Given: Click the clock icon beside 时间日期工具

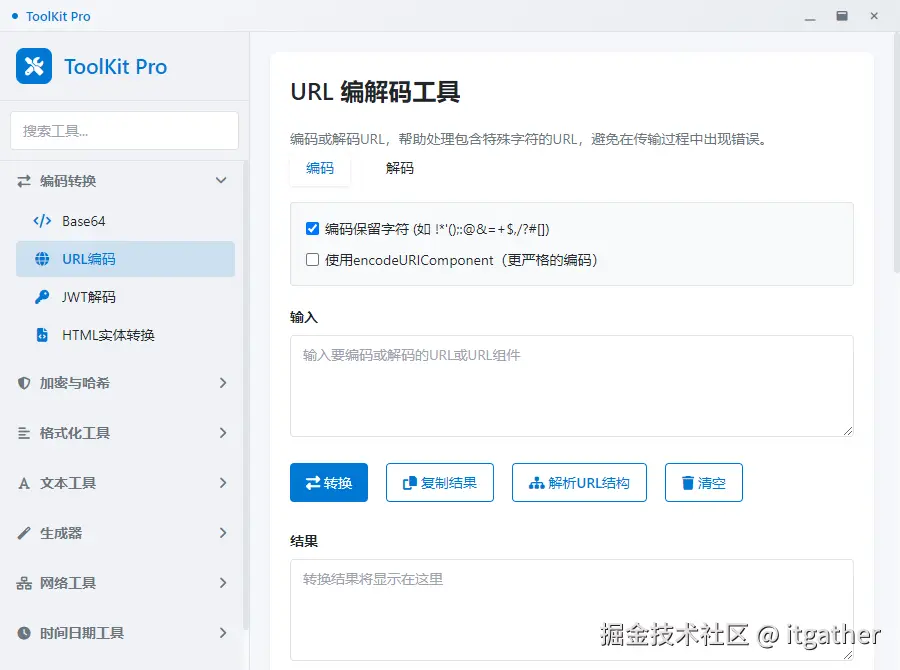Looking at the screenshot, I should coord(24,633).
